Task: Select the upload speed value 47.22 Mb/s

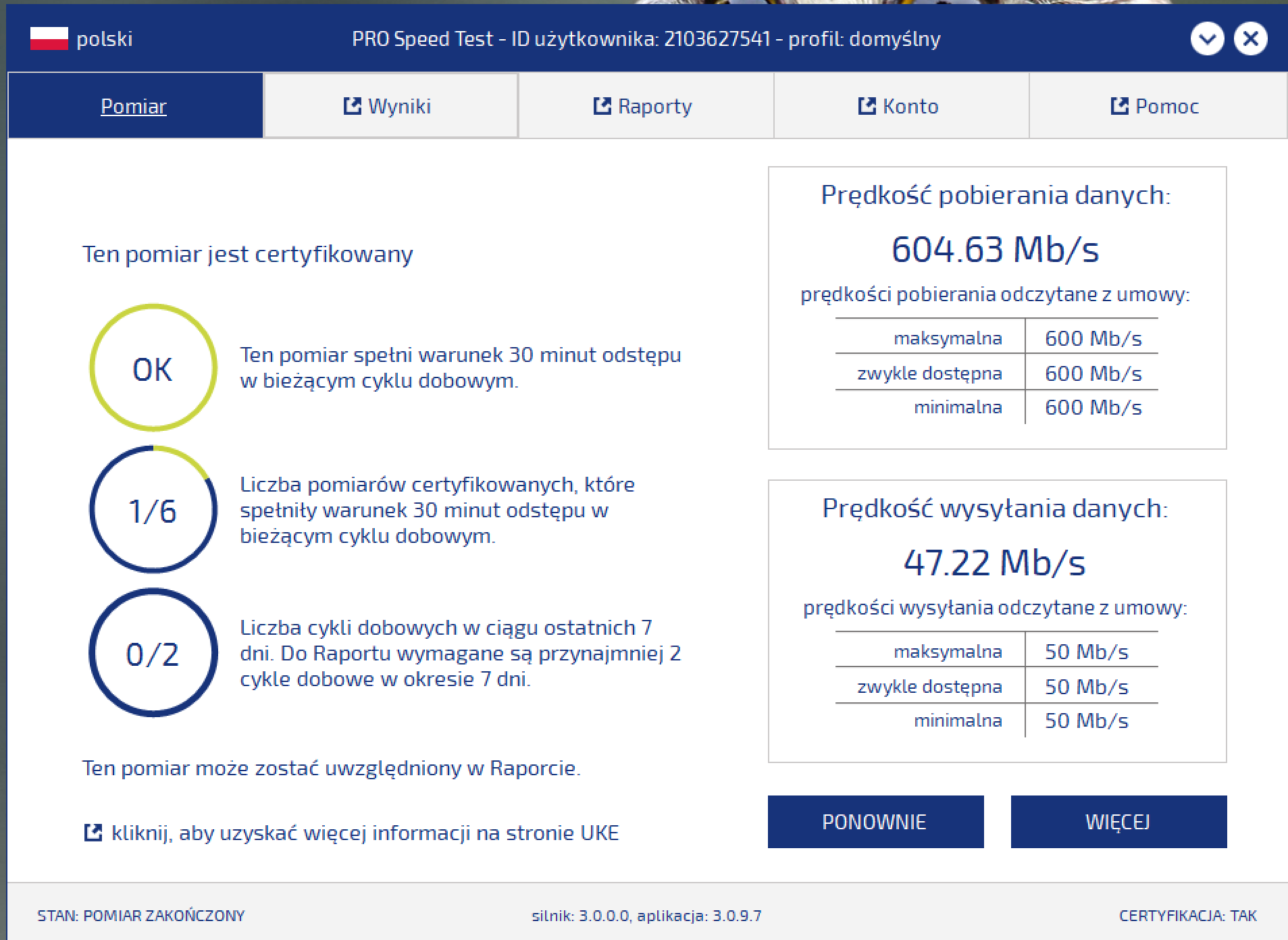Action: click(x=995, y=563)
